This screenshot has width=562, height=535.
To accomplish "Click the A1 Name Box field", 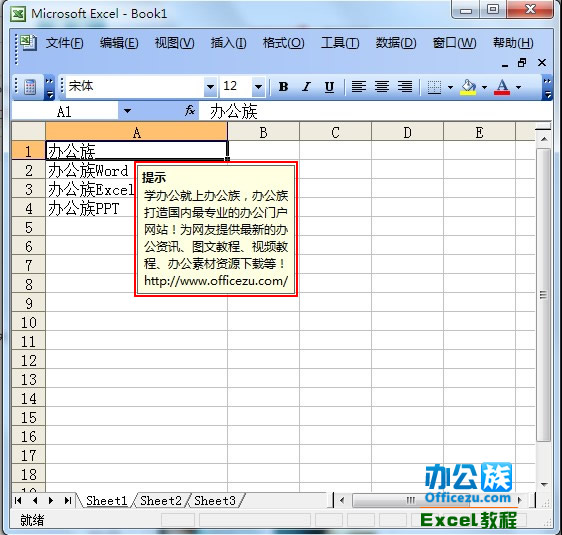I will [65, 111].
